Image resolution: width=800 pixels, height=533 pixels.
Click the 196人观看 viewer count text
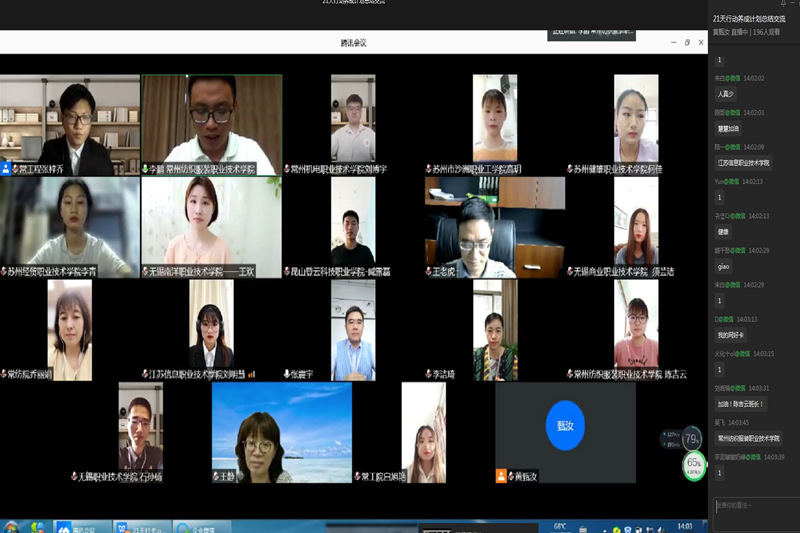coord(766,32)
